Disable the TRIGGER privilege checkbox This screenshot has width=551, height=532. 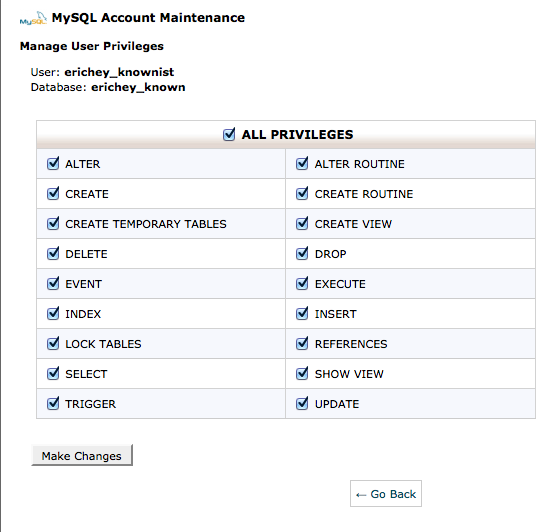point(53,404)
